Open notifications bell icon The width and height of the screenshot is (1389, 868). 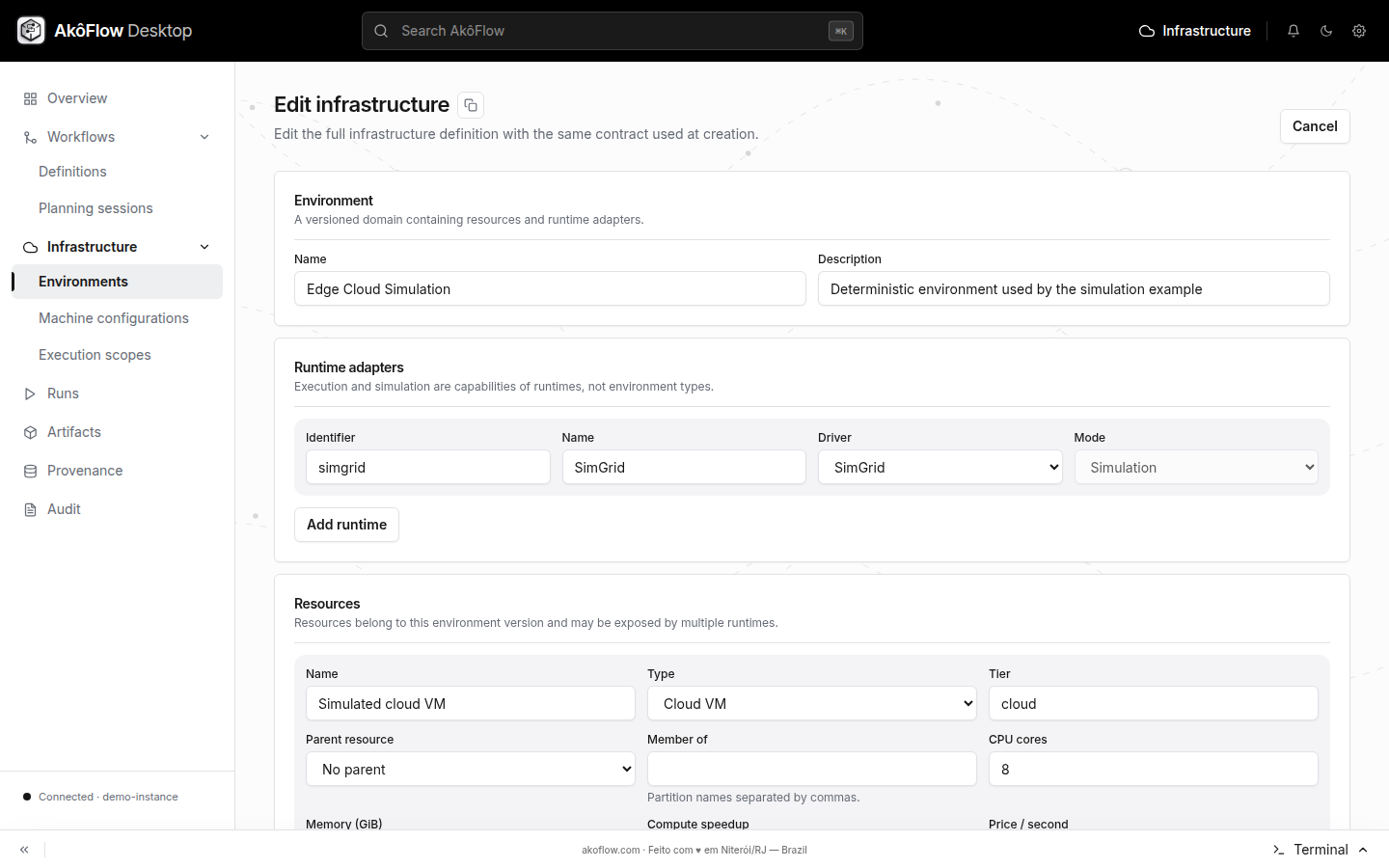coord(1294,31)
